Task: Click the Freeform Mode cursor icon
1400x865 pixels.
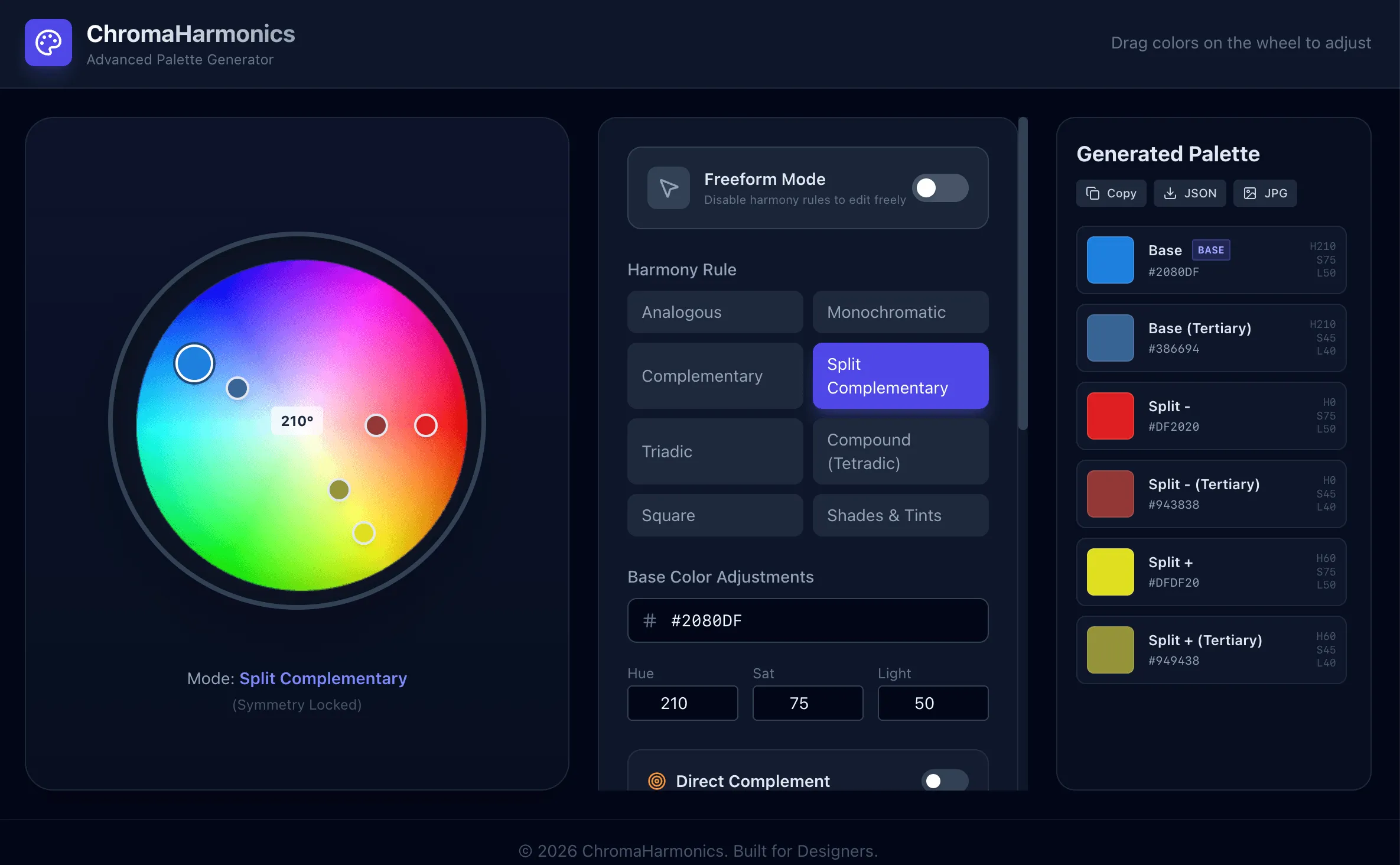Action: [x=669, y=188]
